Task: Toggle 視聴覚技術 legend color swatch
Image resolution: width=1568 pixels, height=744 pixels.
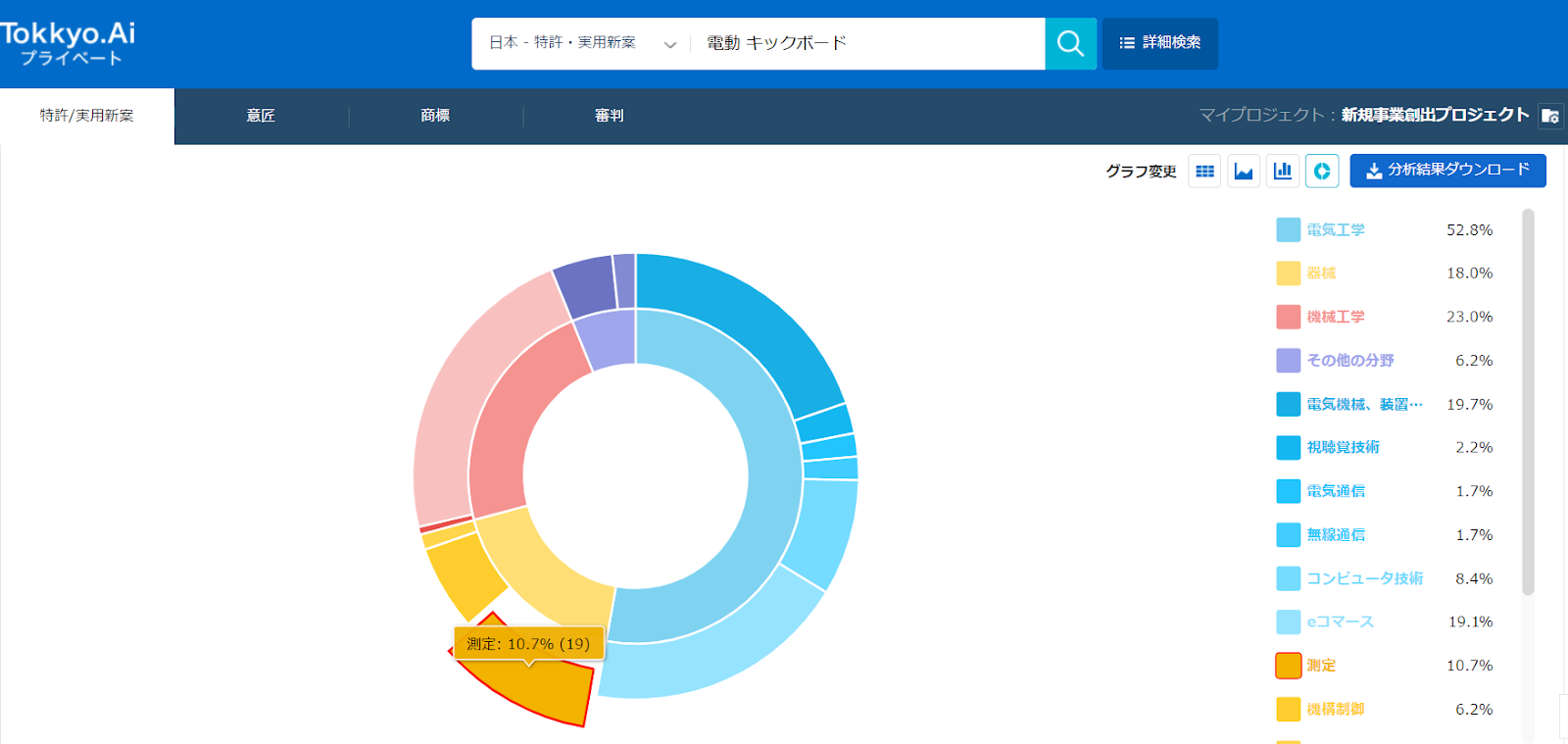Action: tap(1288, 447)
